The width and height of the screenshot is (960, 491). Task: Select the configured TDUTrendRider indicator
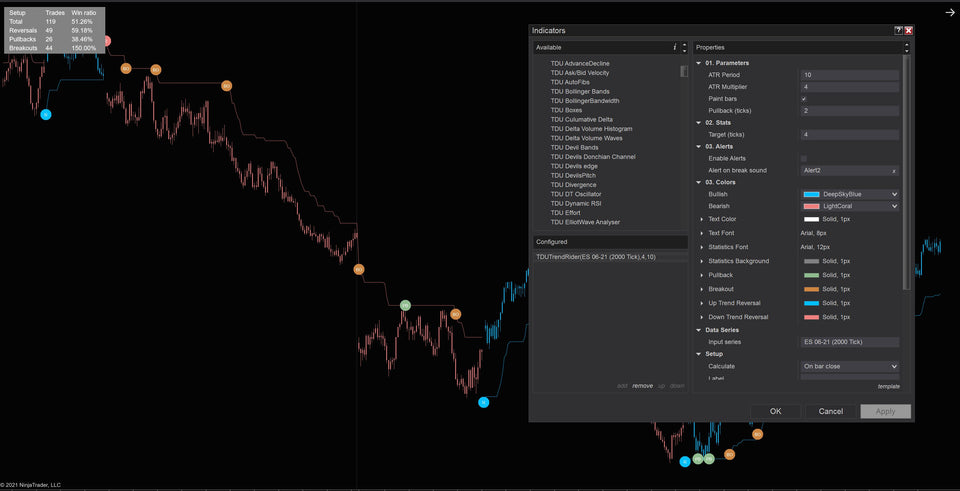point(596,257)
